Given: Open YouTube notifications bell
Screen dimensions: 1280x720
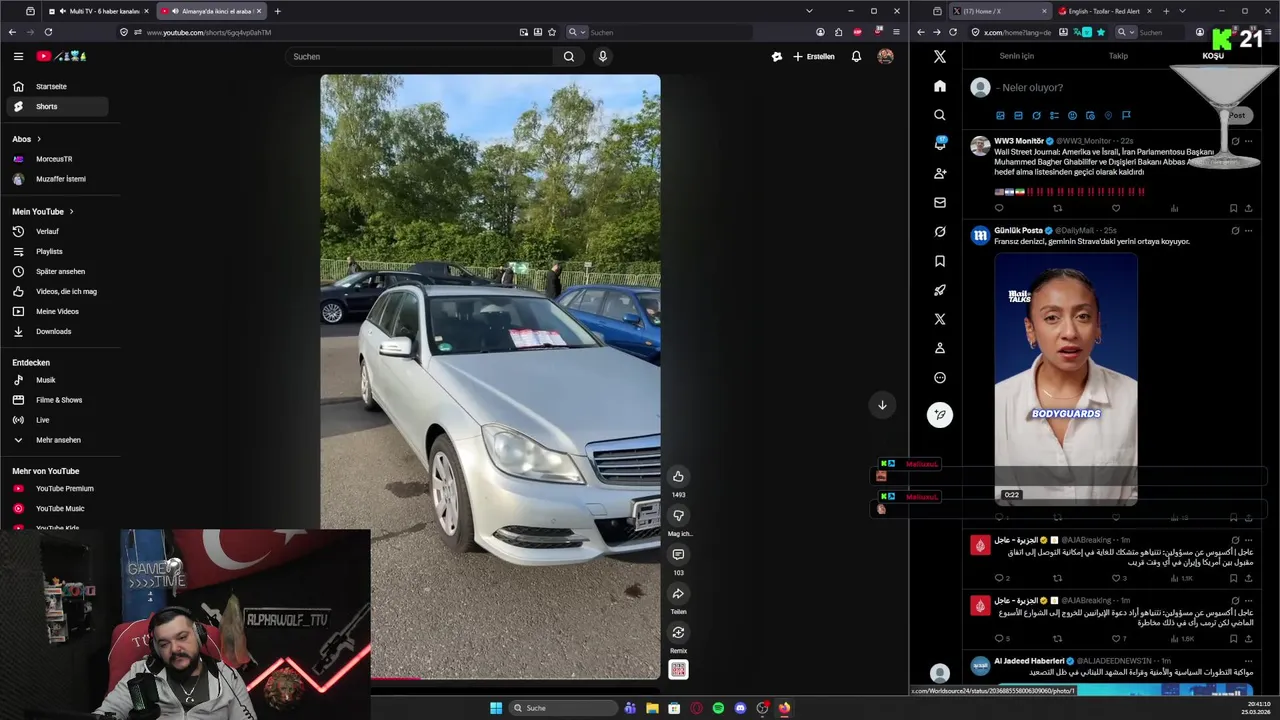Looking at the screenshot, I should pos(856,57).
